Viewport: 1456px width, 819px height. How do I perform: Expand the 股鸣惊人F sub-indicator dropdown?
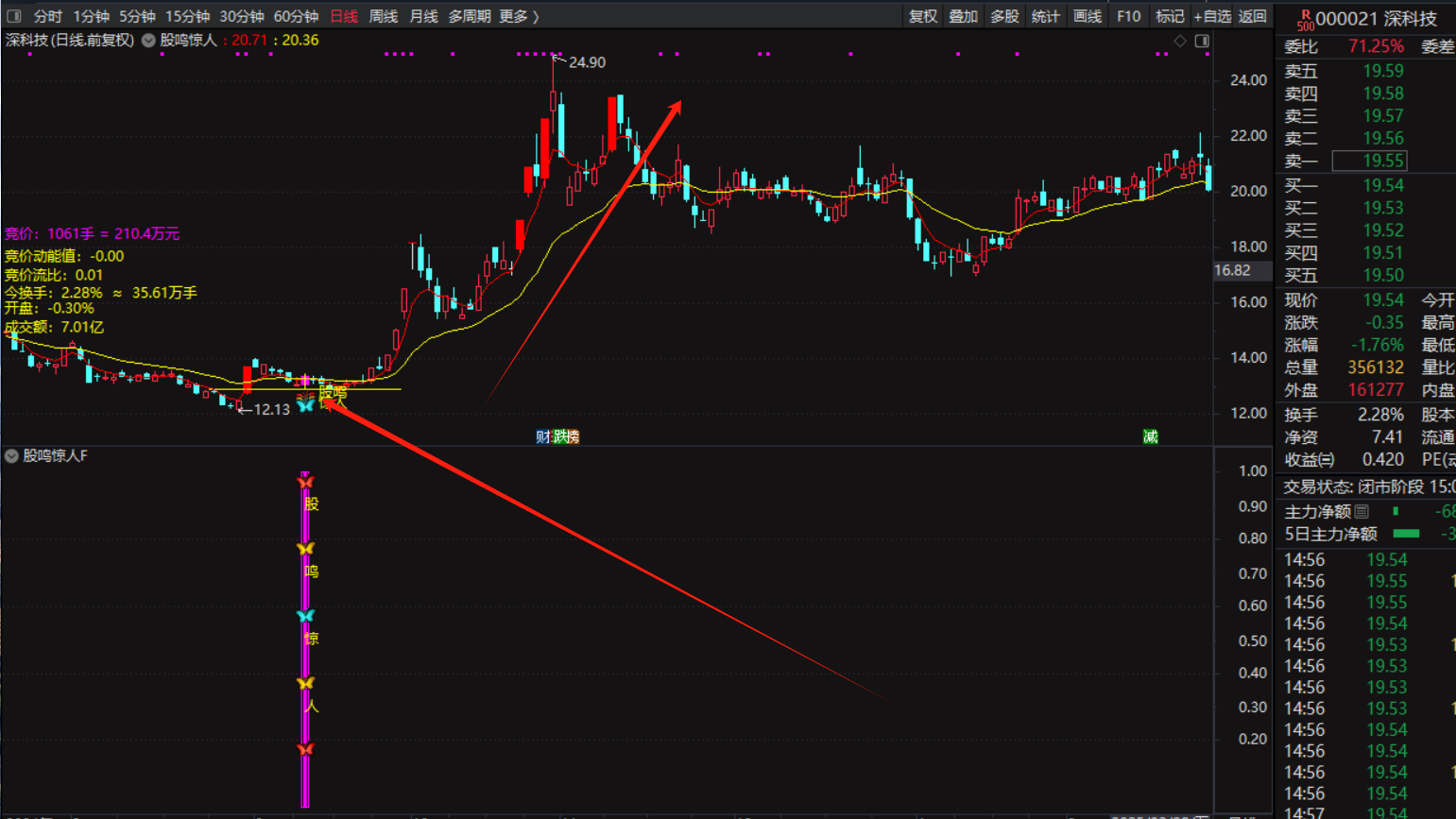tap(11, 456)
